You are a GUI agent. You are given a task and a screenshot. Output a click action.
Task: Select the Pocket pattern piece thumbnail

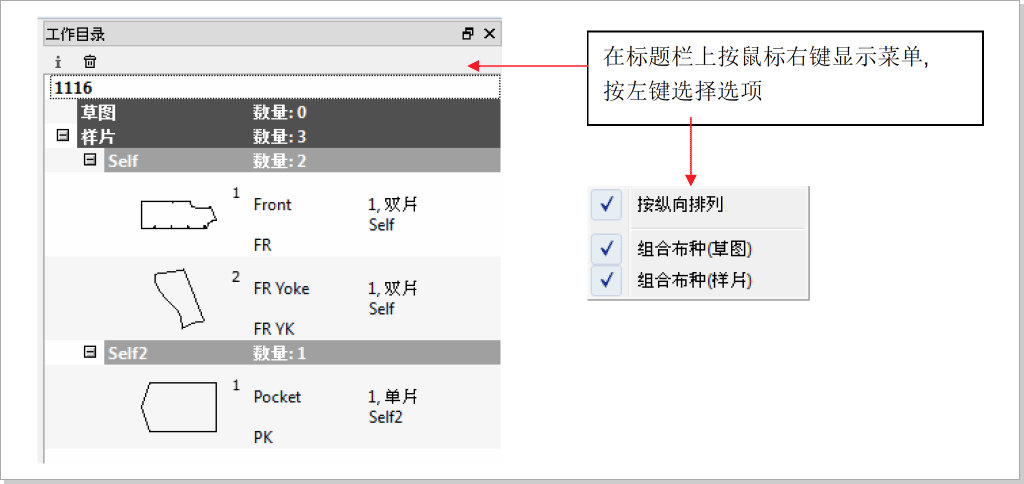tap(179, 406)
